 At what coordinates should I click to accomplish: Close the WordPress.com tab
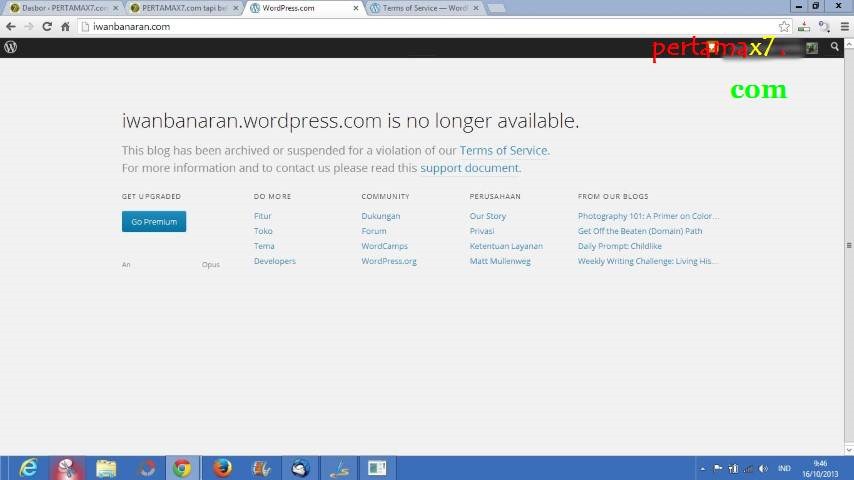pos(355,8)
